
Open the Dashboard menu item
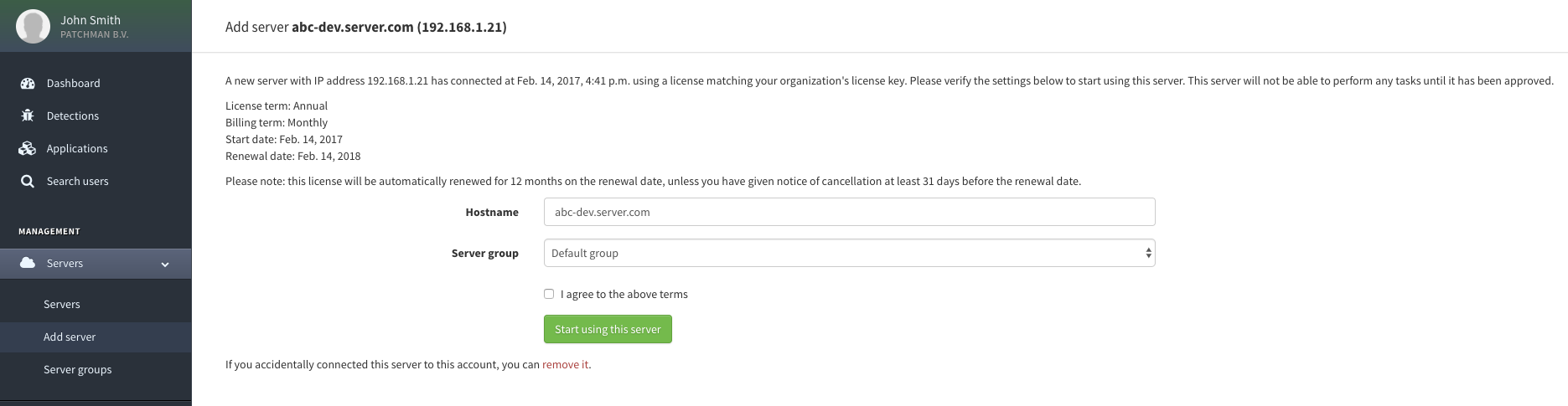tap(73, 83)
